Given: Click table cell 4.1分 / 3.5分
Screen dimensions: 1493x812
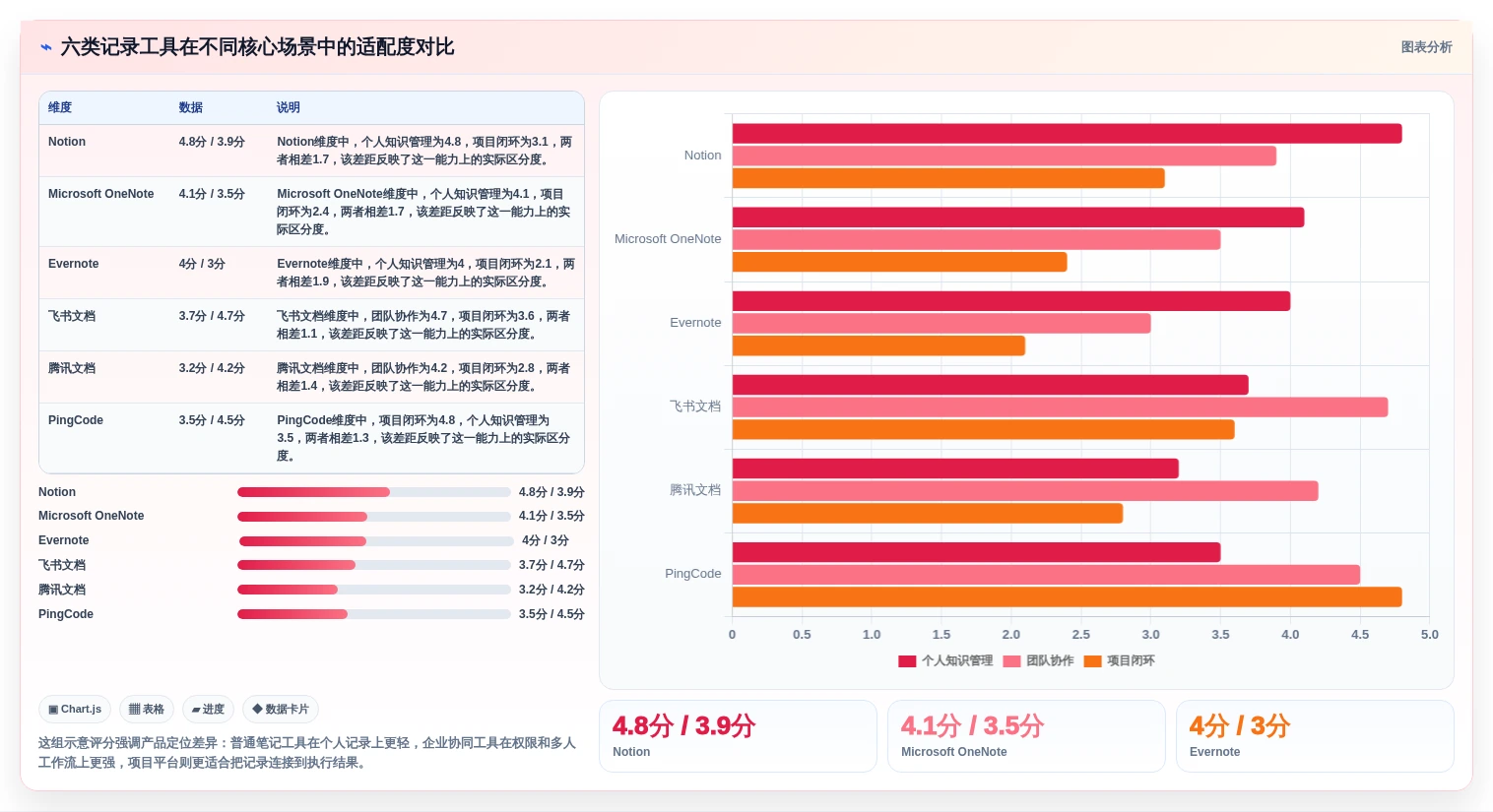Looking at the screenshot, I should point(212,194).
